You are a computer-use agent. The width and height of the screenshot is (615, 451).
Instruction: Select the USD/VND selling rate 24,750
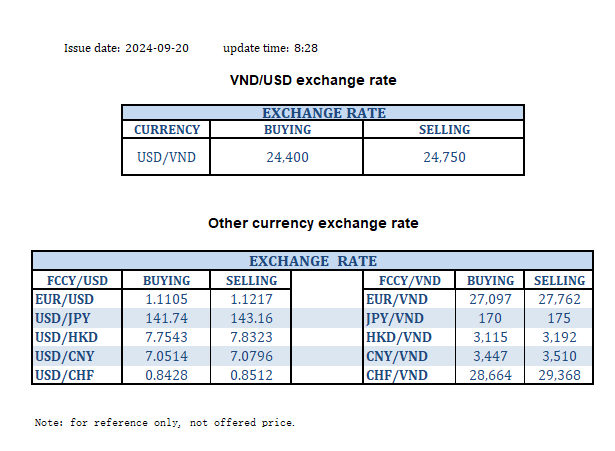[x=444, y=157]
